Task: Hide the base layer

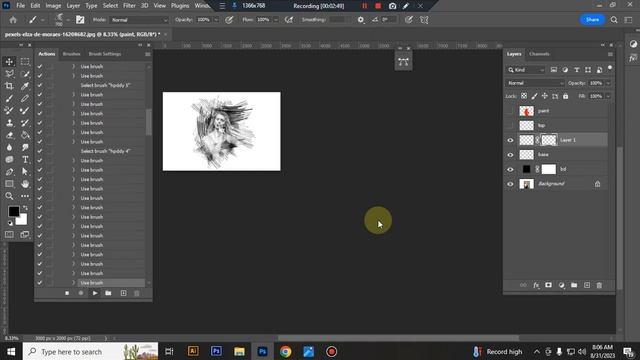Action: [x=510, y=155]
